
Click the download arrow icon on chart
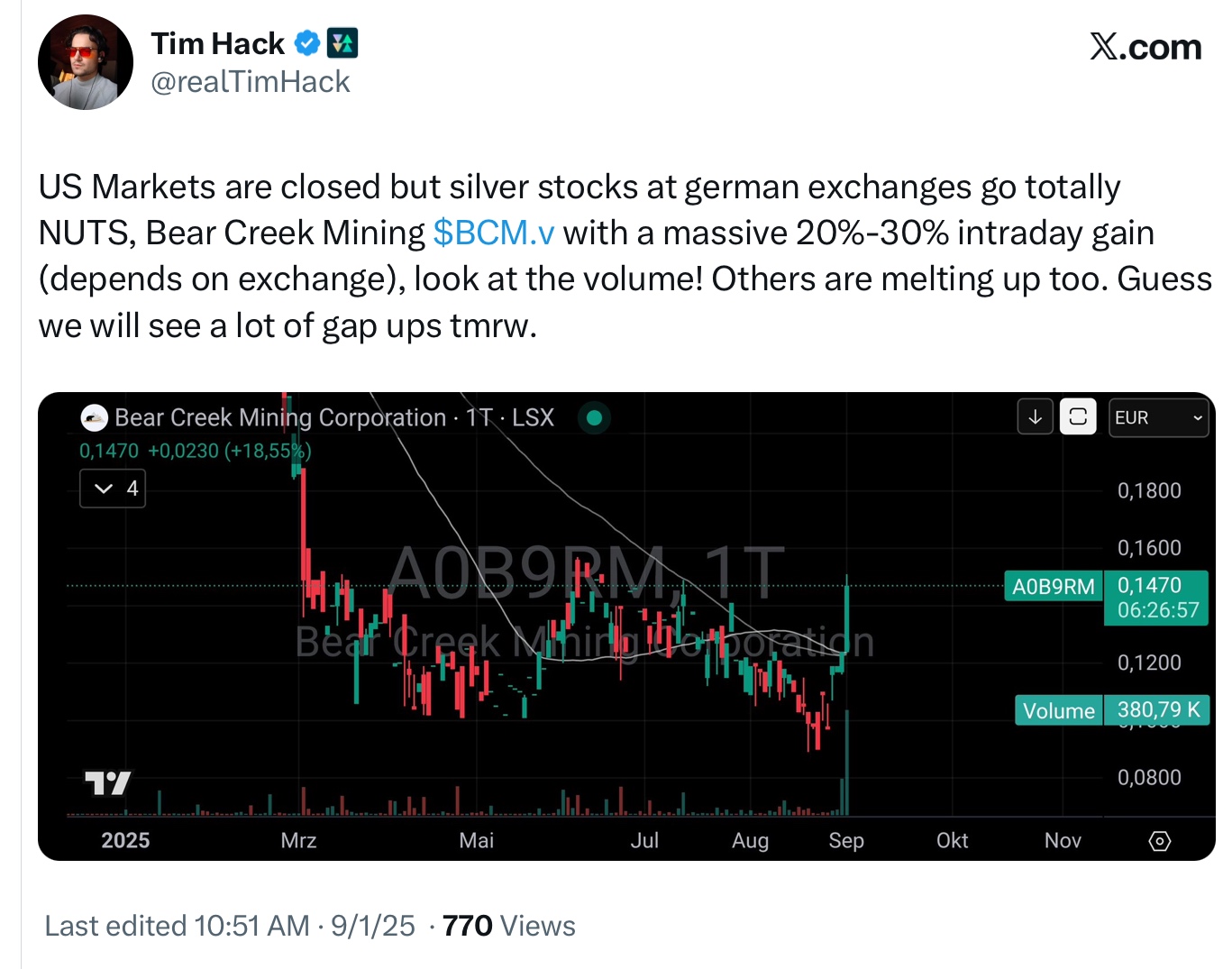click(x=1036, y=417)
